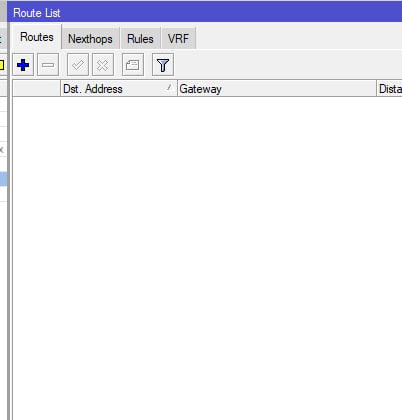Click the blank flags column header
Image resolution: width=402 pixels, height=420 pixels.
pos(36,89)
